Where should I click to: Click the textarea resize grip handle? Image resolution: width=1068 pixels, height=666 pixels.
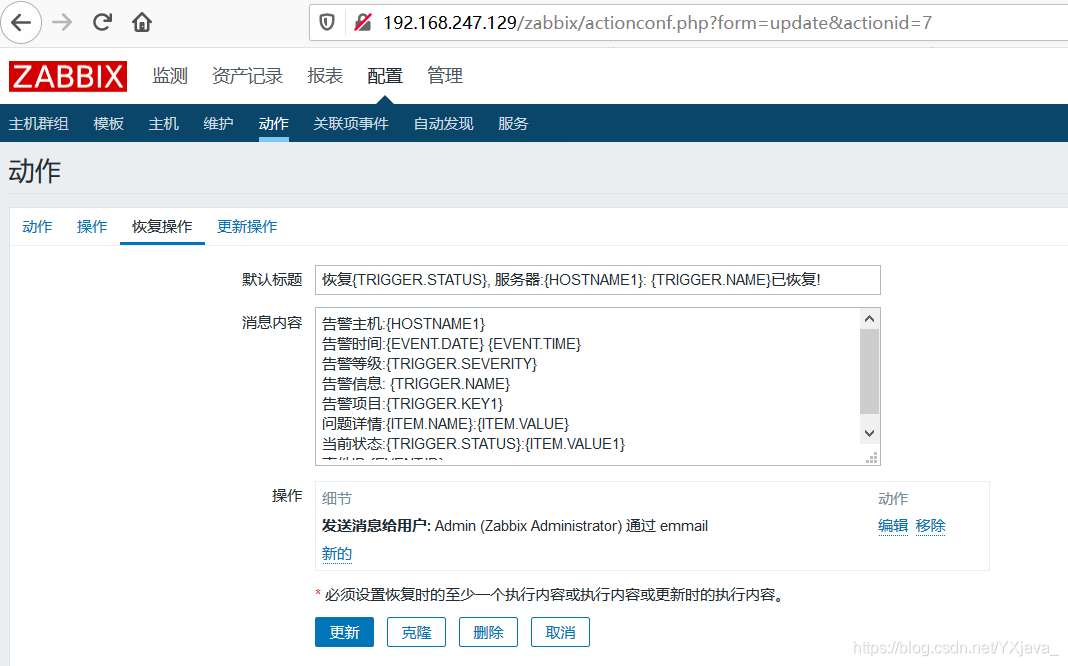click(871, 458)
